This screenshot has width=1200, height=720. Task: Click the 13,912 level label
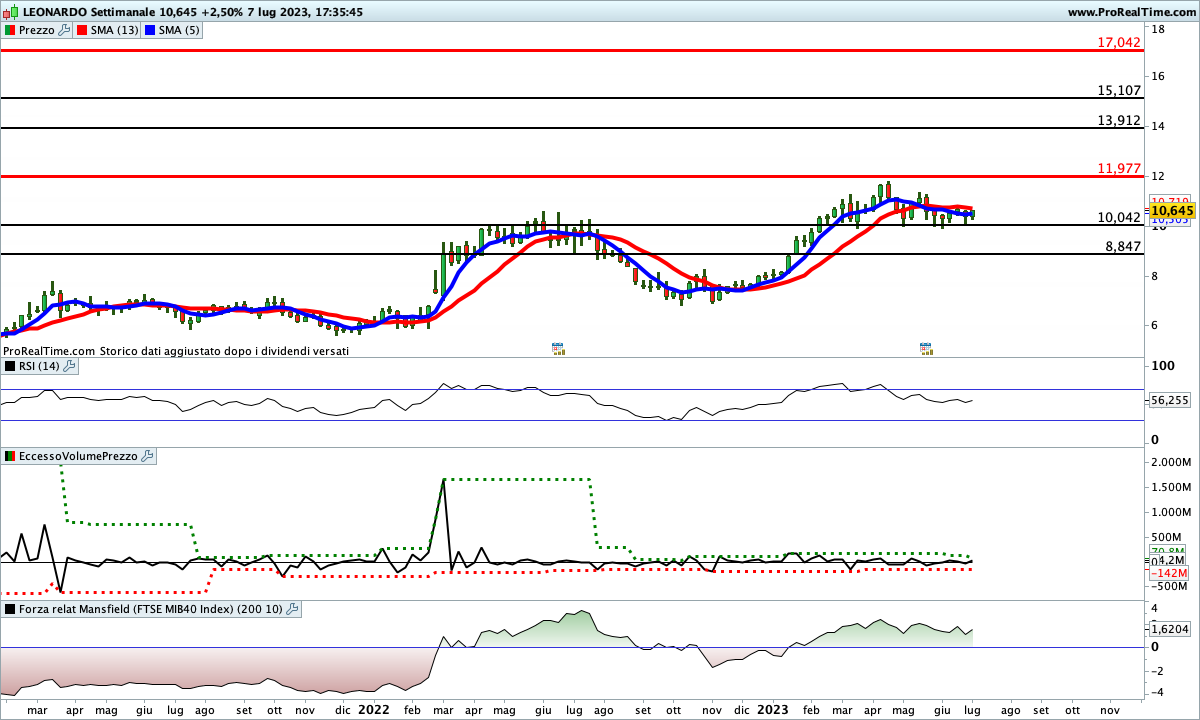pos(1119,120)
